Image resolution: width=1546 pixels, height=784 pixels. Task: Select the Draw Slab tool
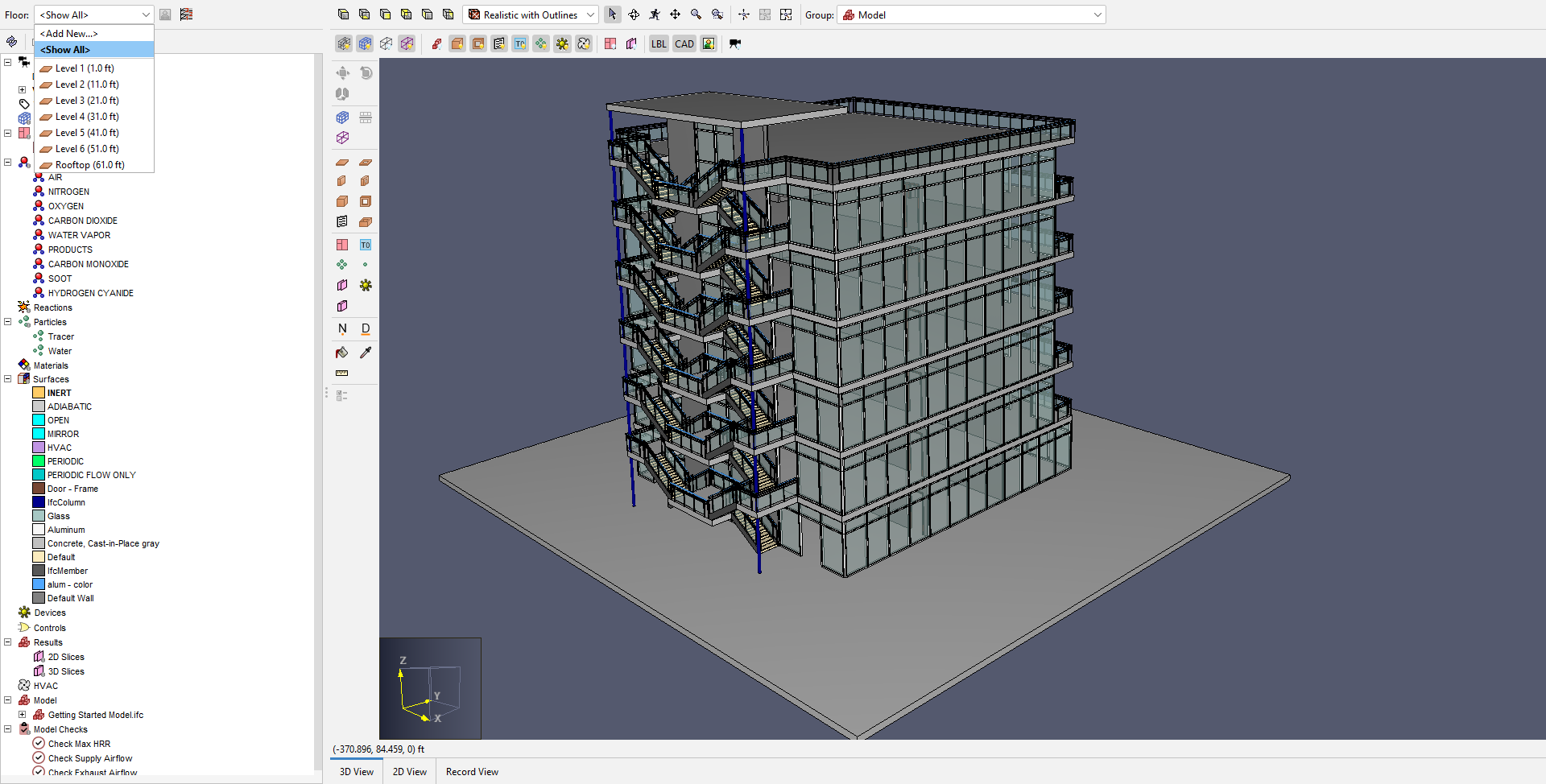pyautogui.click(x=342, y=162)
